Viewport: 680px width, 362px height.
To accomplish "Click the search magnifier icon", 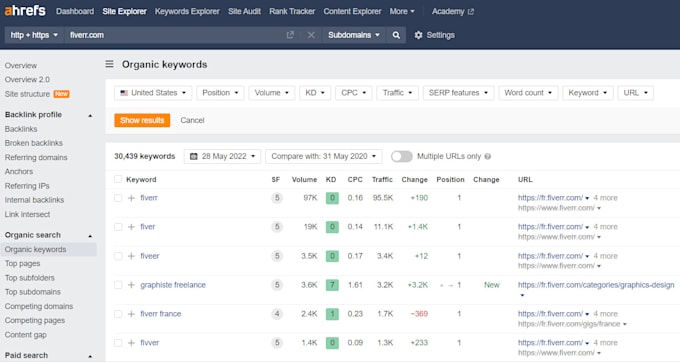I will (x=396, y=35).
